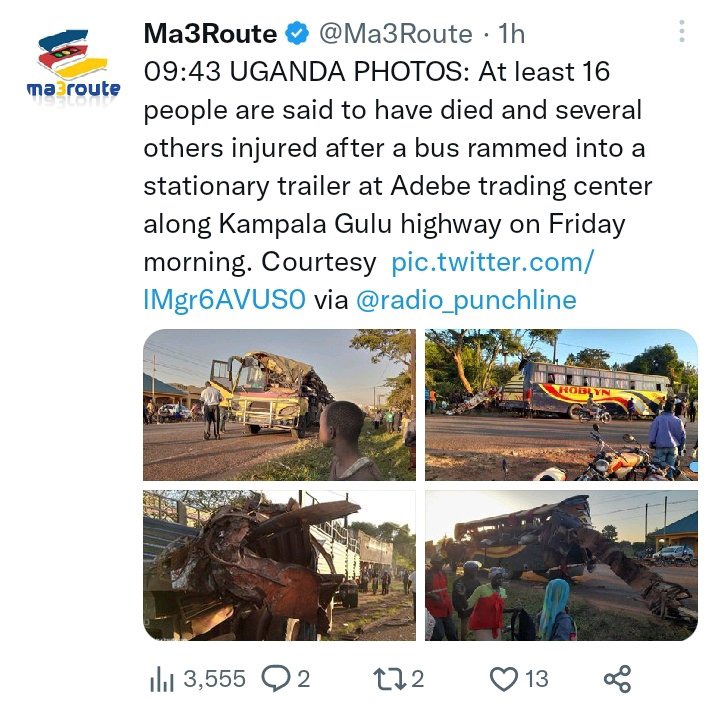This screenshot has width=719, height=715.
Task: Click the reply speech bubble icon
Action: pyautogui.click(x=276, y=679)
